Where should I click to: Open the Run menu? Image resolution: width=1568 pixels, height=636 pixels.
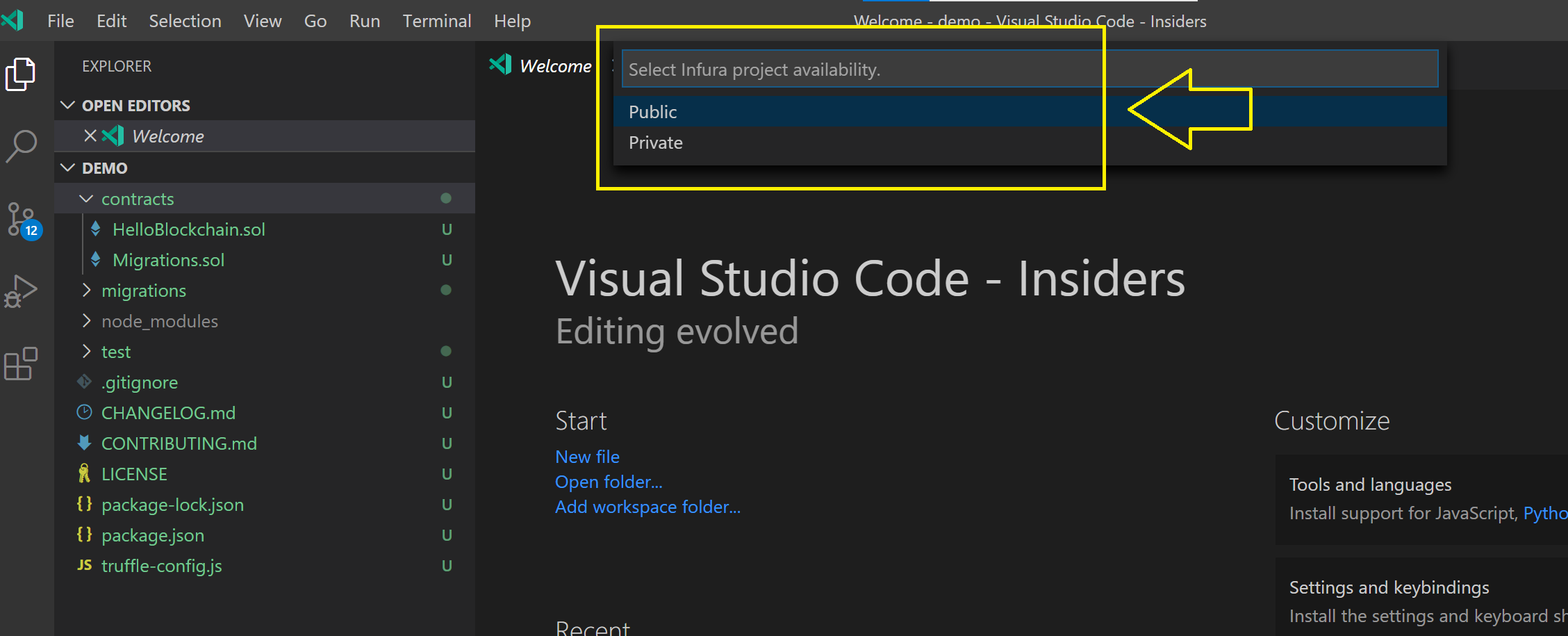365,21
